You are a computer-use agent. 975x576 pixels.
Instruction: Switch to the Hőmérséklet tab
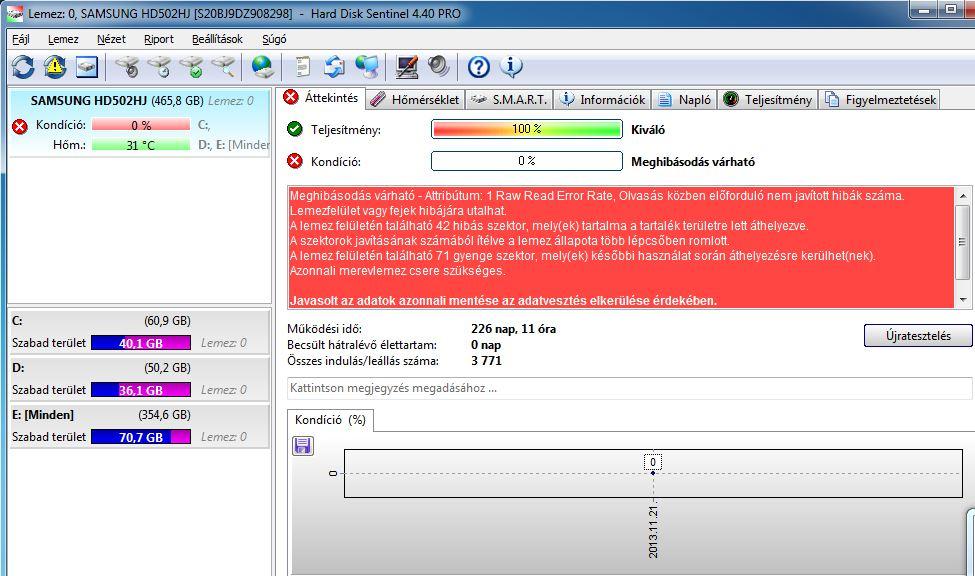(x=416, y=100)
